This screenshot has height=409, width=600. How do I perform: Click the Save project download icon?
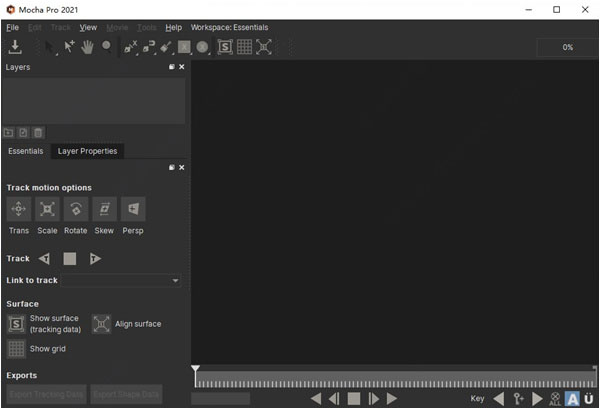(x=15, y=47)
